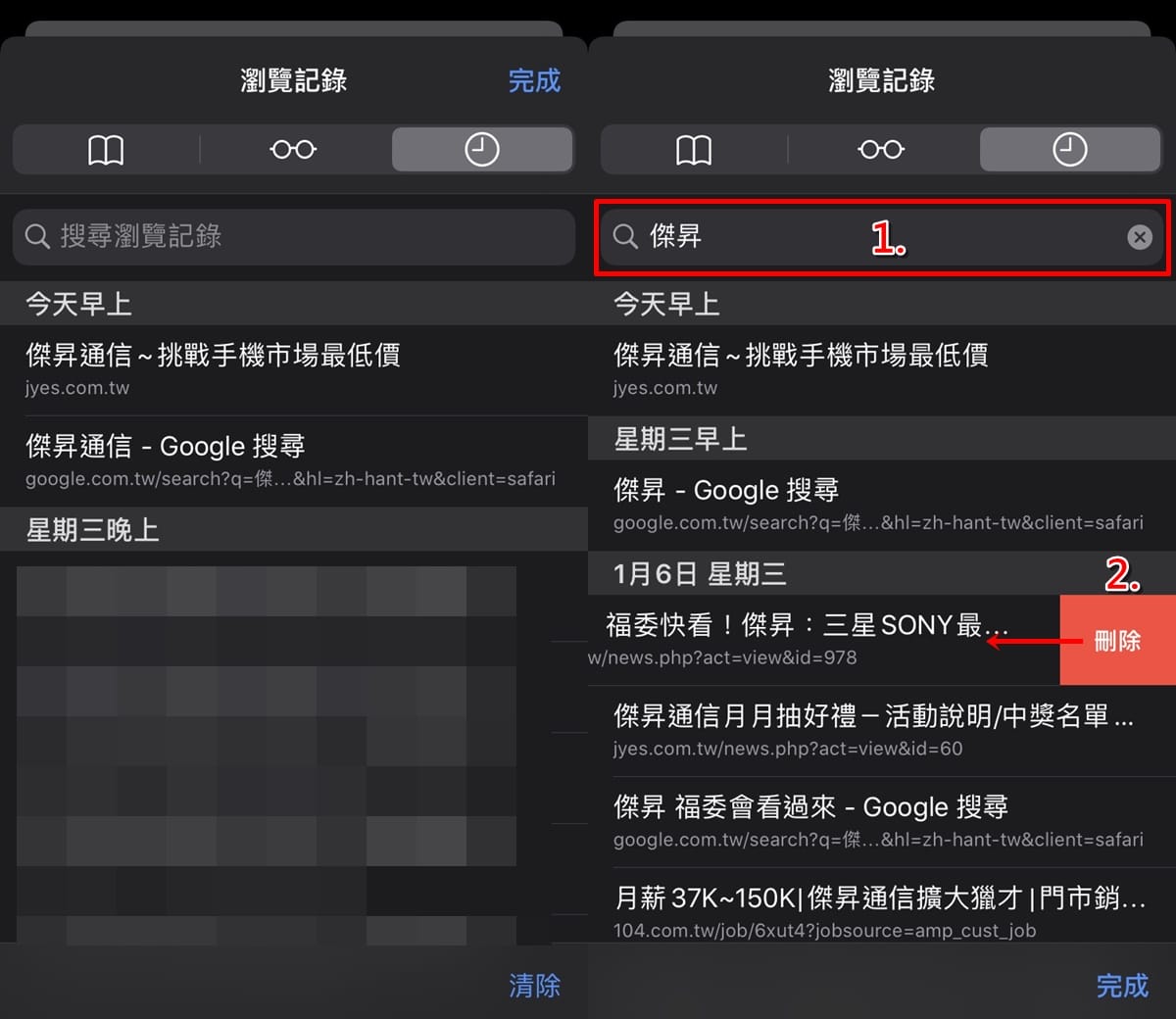Open 傑昇通信～挑戰手機市場最低價 in the left history list

click(x=294, y=369)
